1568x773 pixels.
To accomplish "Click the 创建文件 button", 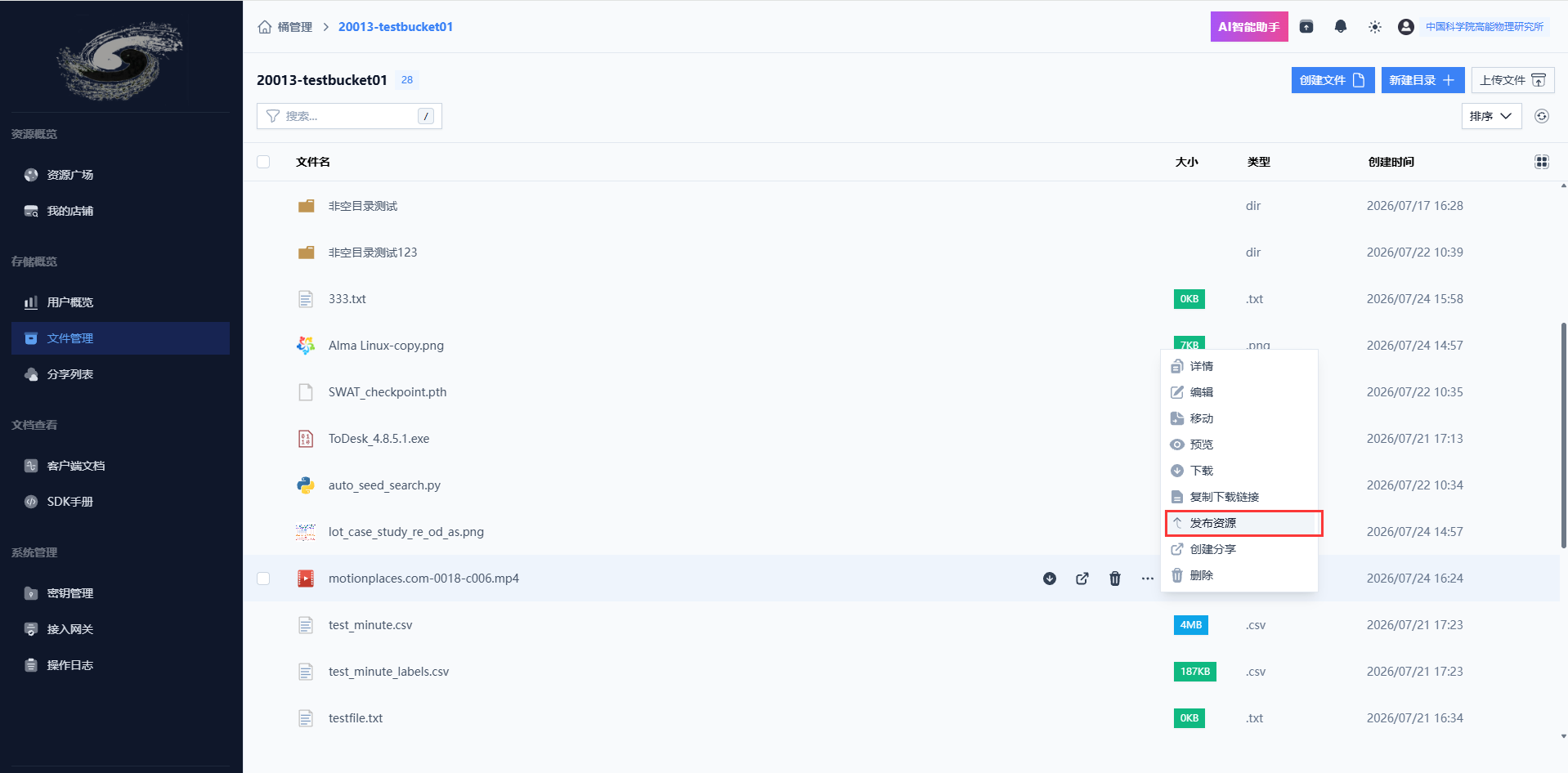I will [1333, 80].
